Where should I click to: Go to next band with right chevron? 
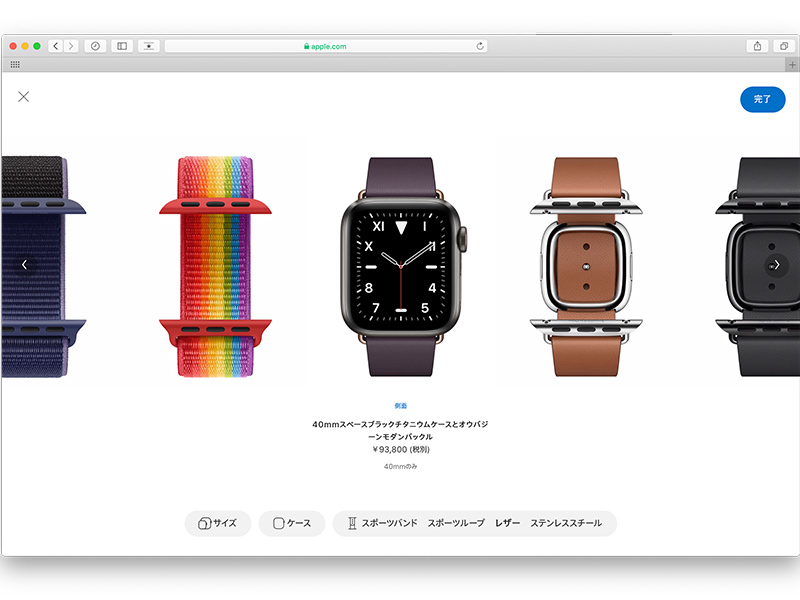click(777, 264)
